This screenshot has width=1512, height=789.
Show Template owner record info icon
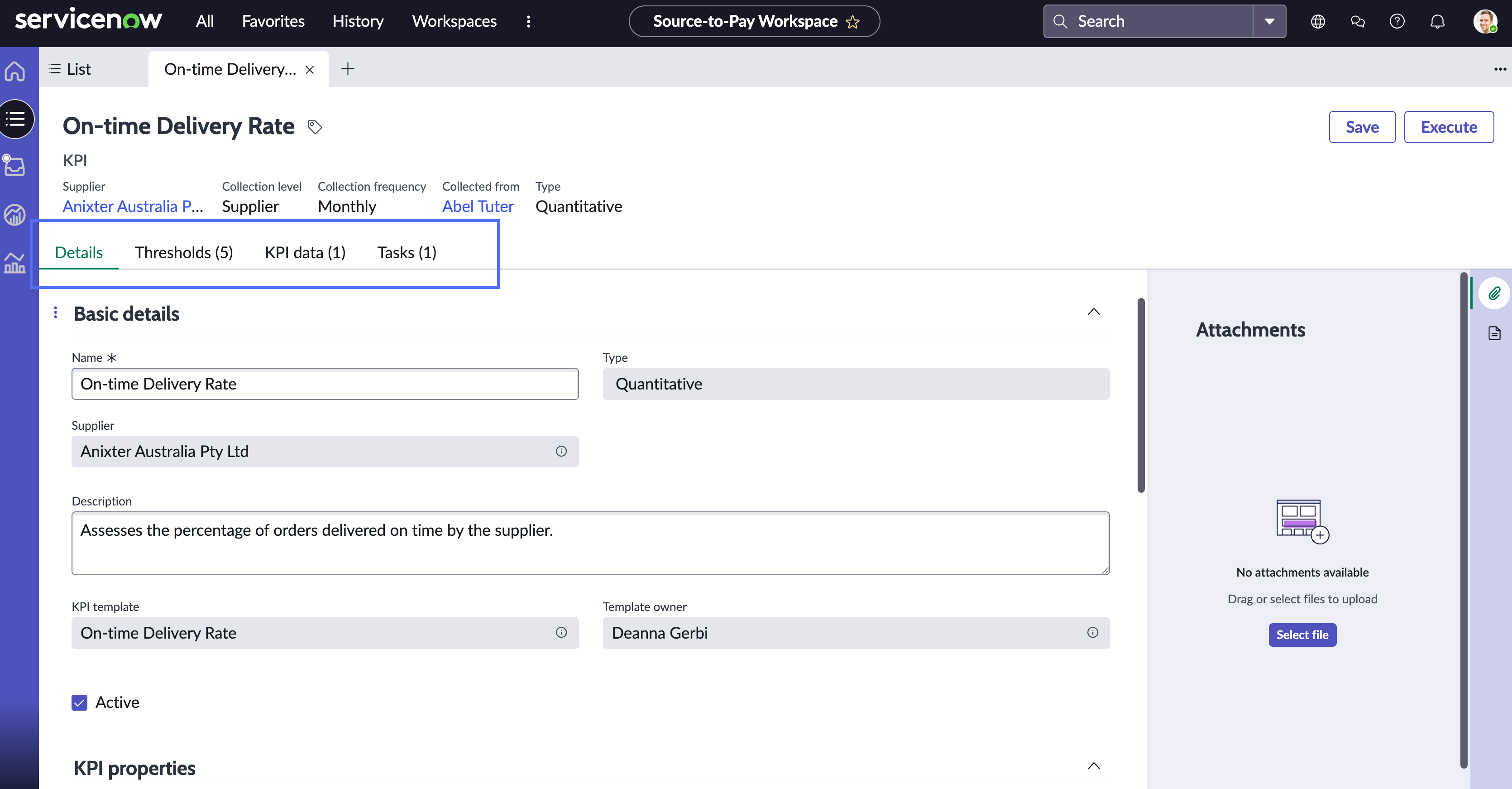(1092, 632)
